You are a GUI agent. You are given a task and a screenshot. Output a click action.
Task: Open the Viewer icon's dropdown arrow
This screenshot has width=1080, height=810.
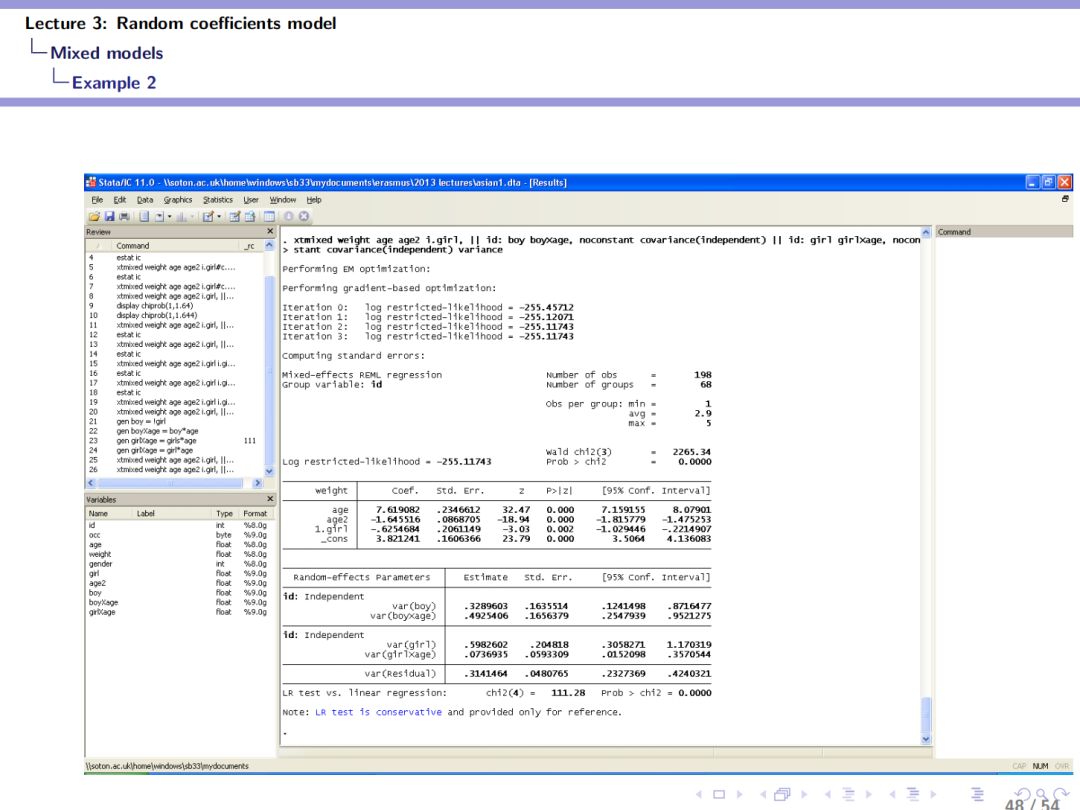tap(169, 216)
